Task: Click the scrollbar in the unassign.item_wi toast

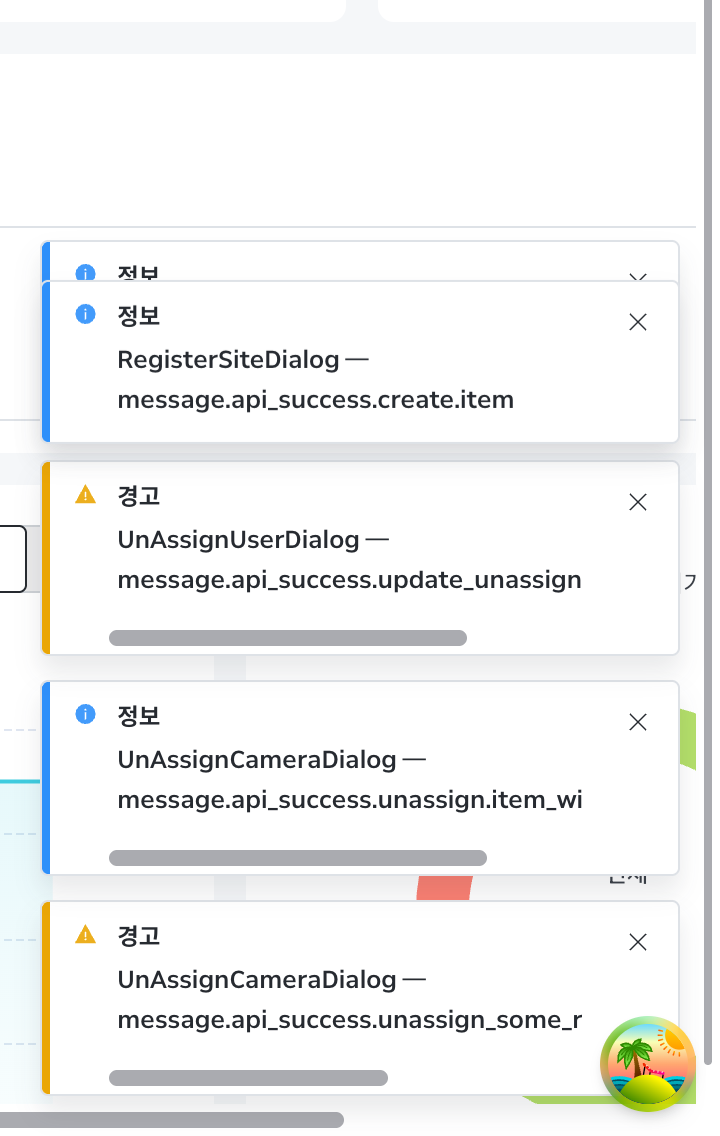Action: click(298, 858)
